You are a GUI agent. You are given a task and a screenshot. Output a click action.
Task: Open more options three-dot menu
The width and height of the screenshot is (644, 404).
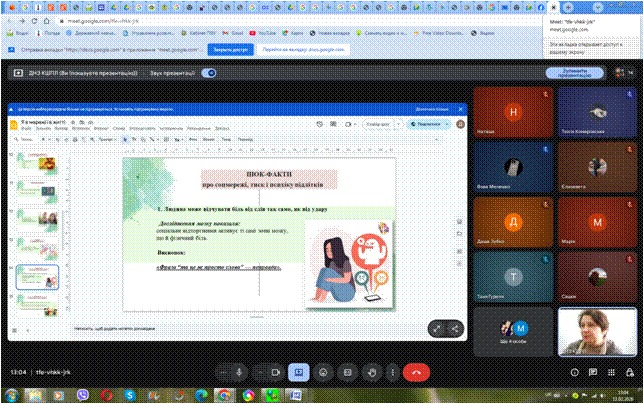(x=394, y=371)
